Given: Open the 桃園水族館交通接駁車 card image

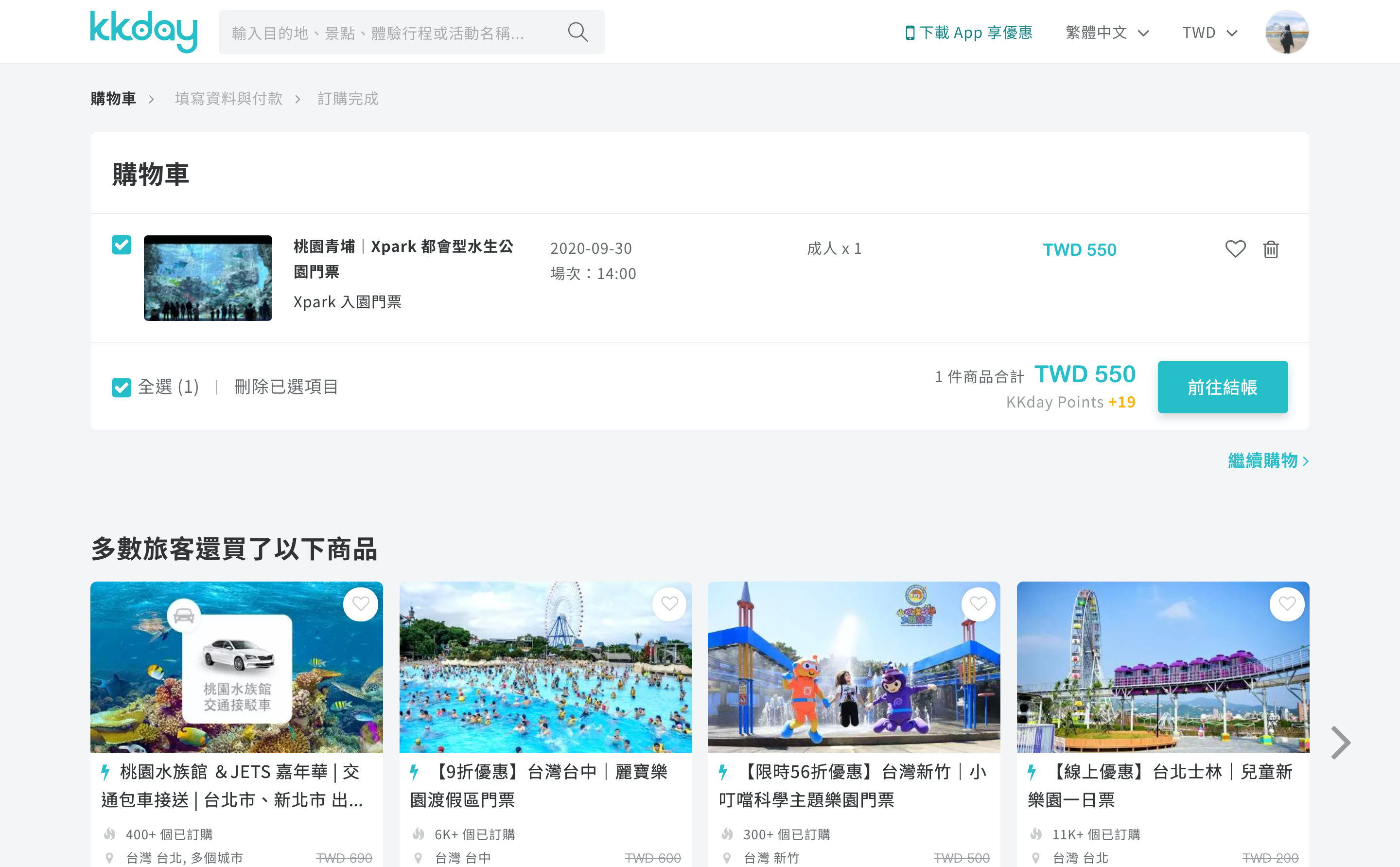Looking at the screenshot, I should [237, 667].
